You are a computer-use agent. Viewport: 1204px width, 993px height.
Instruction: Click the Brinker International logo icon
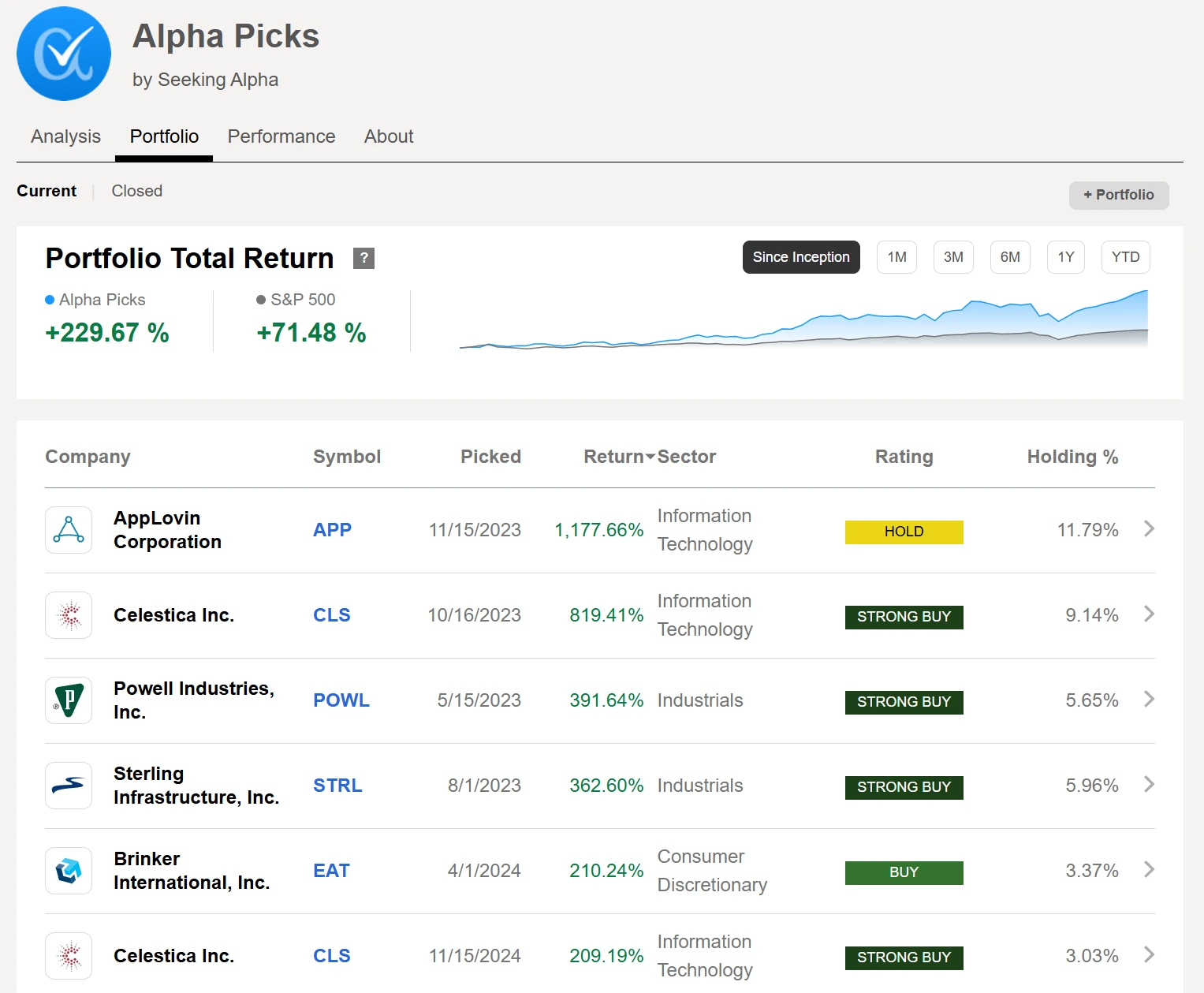pos(69,871)
